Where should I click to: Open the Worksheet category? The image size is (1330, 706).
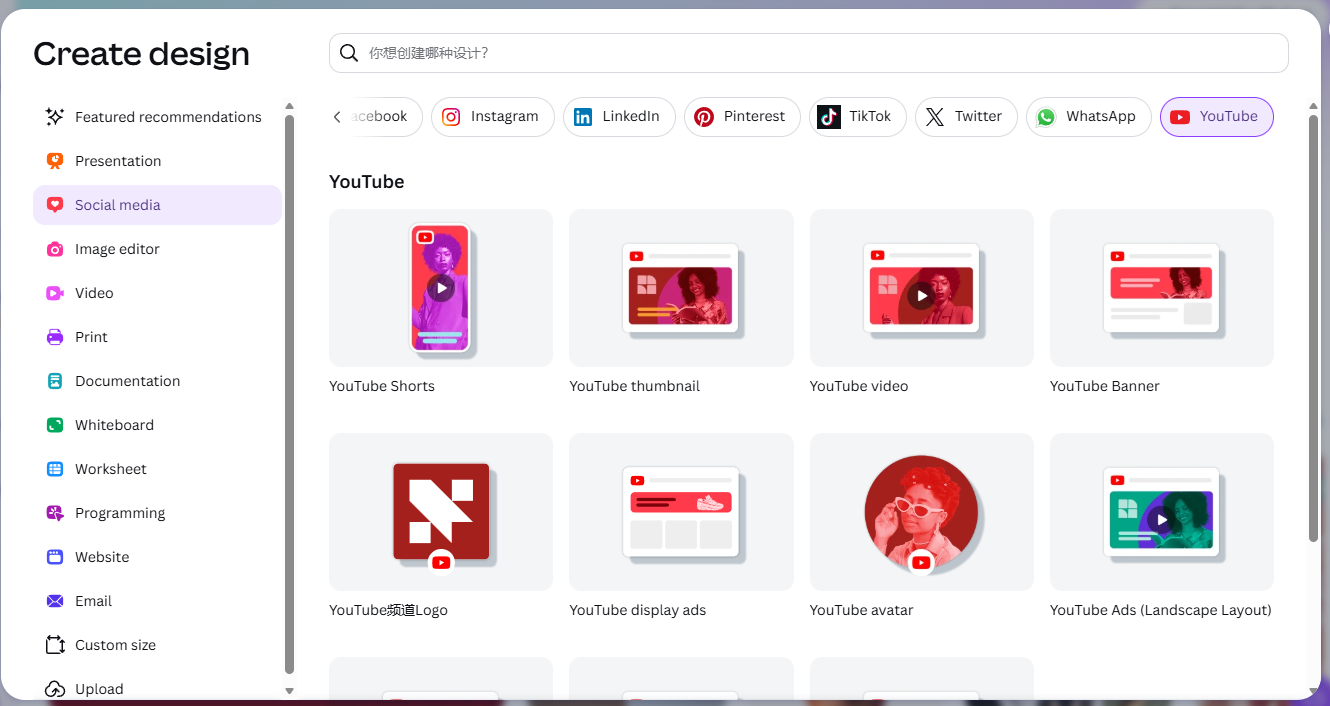click(157, 469)
